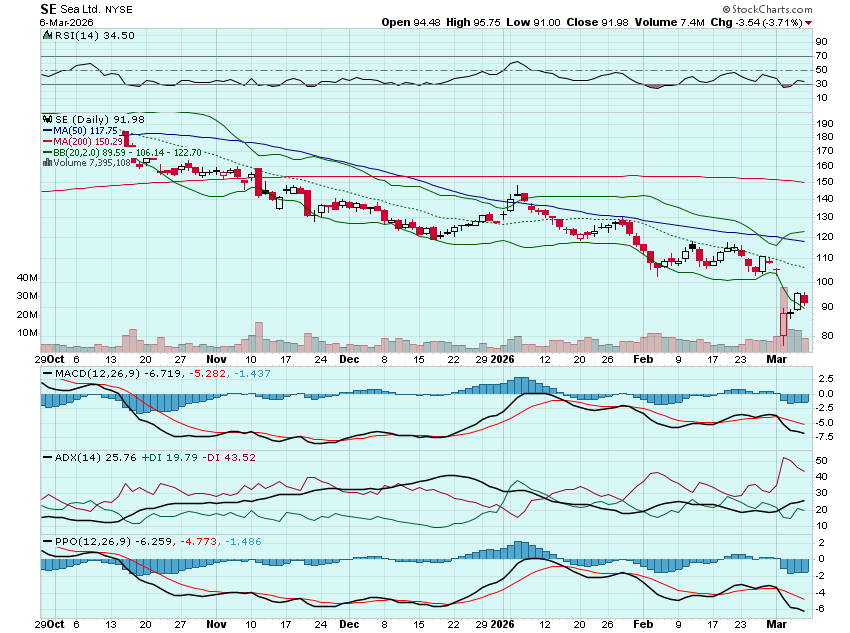Click the 'PPO(12,26,9) -6.259' label

(x=113, y=541)
